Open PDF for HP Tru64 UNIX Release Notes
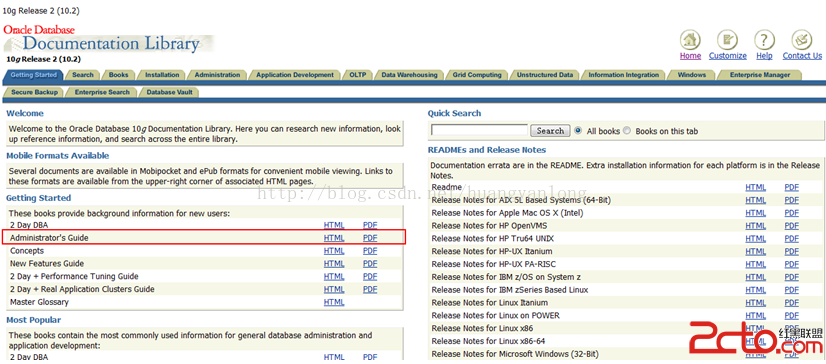The width and height of the screenshot is (826, 364). (792, 239)
